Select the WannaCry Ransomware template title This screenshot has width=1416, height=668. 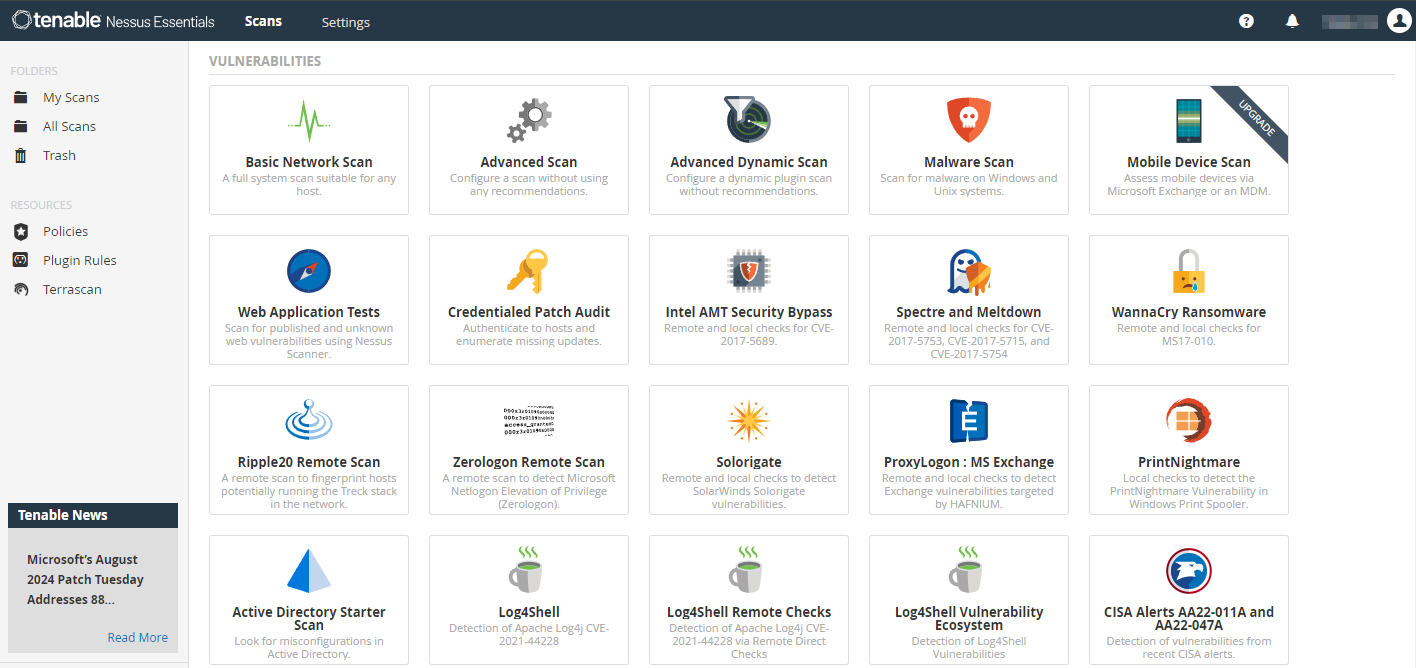pos(1189,312)
